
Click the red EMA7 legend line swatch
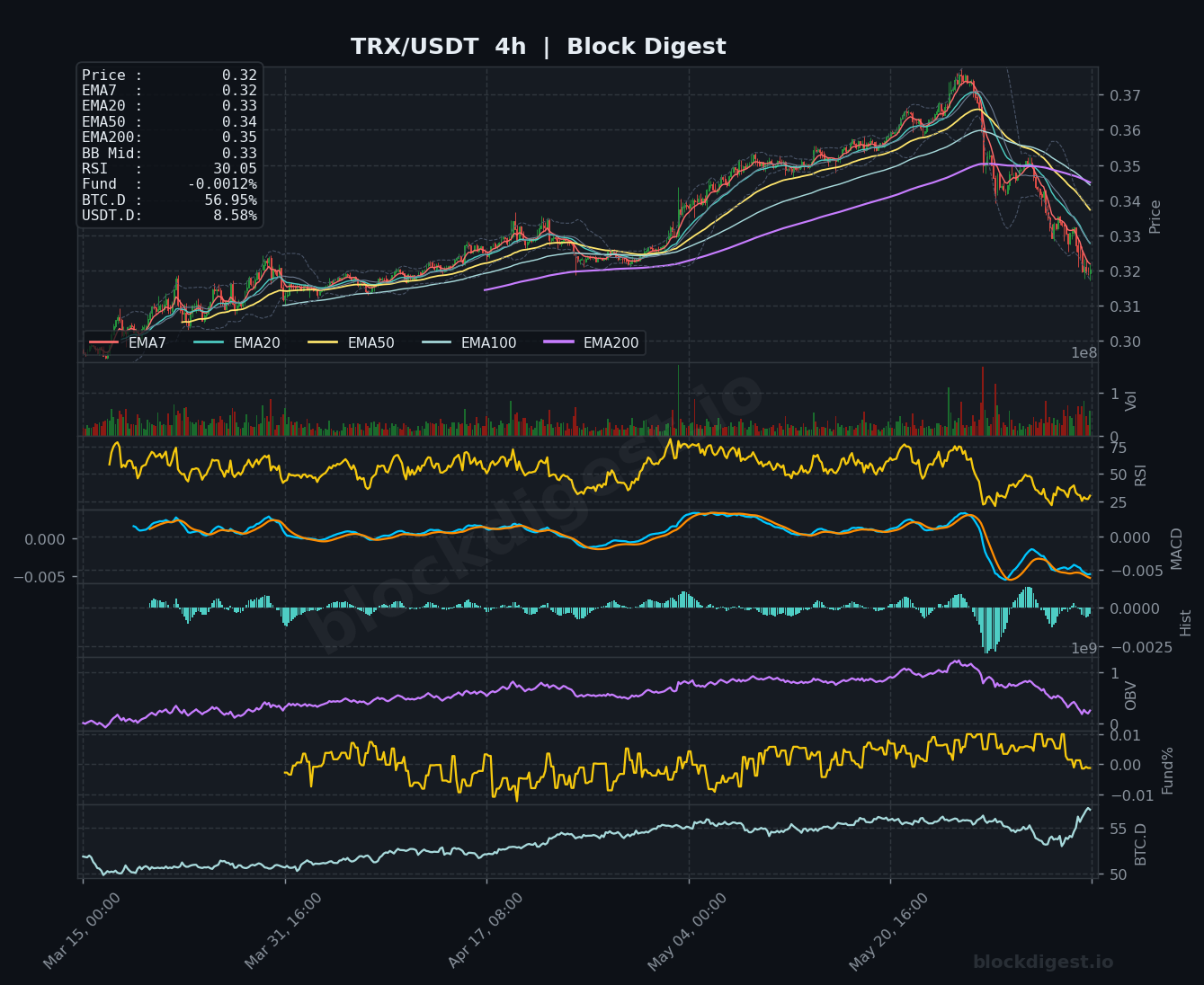click(x=103, y=342)
